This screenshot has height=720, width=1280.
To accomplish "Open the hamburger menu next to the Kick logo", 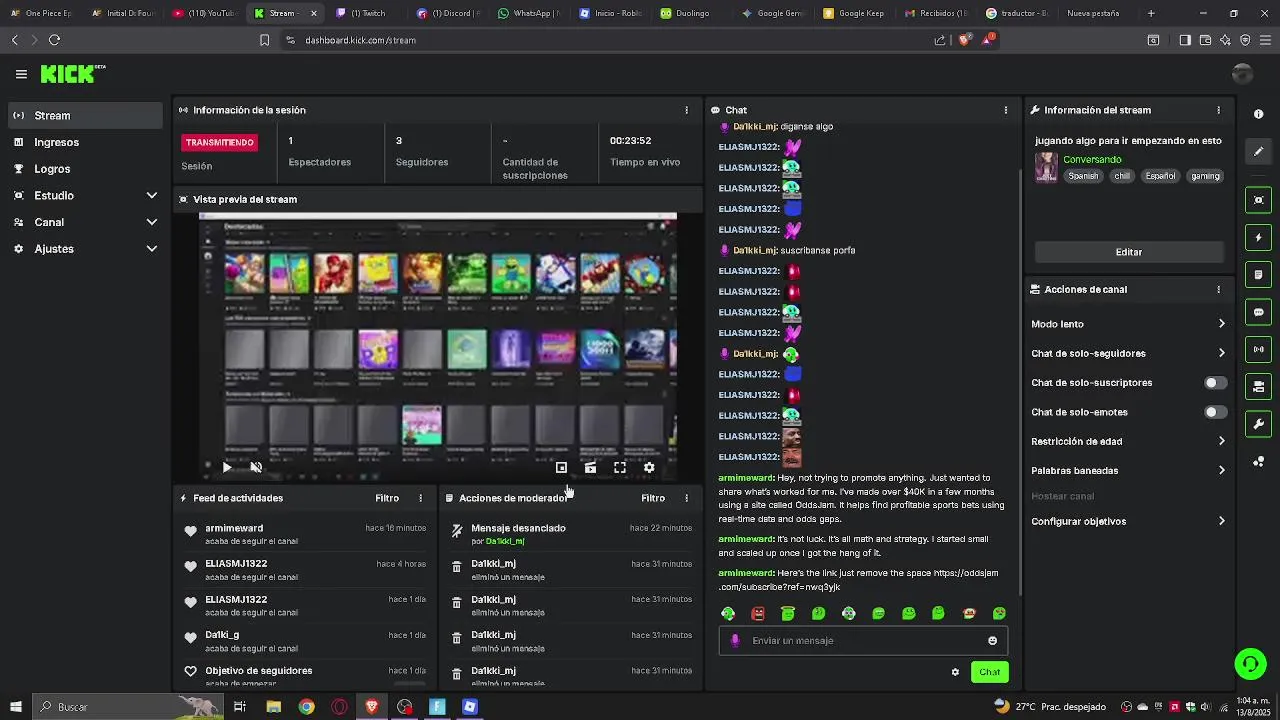I will [21, 74].
